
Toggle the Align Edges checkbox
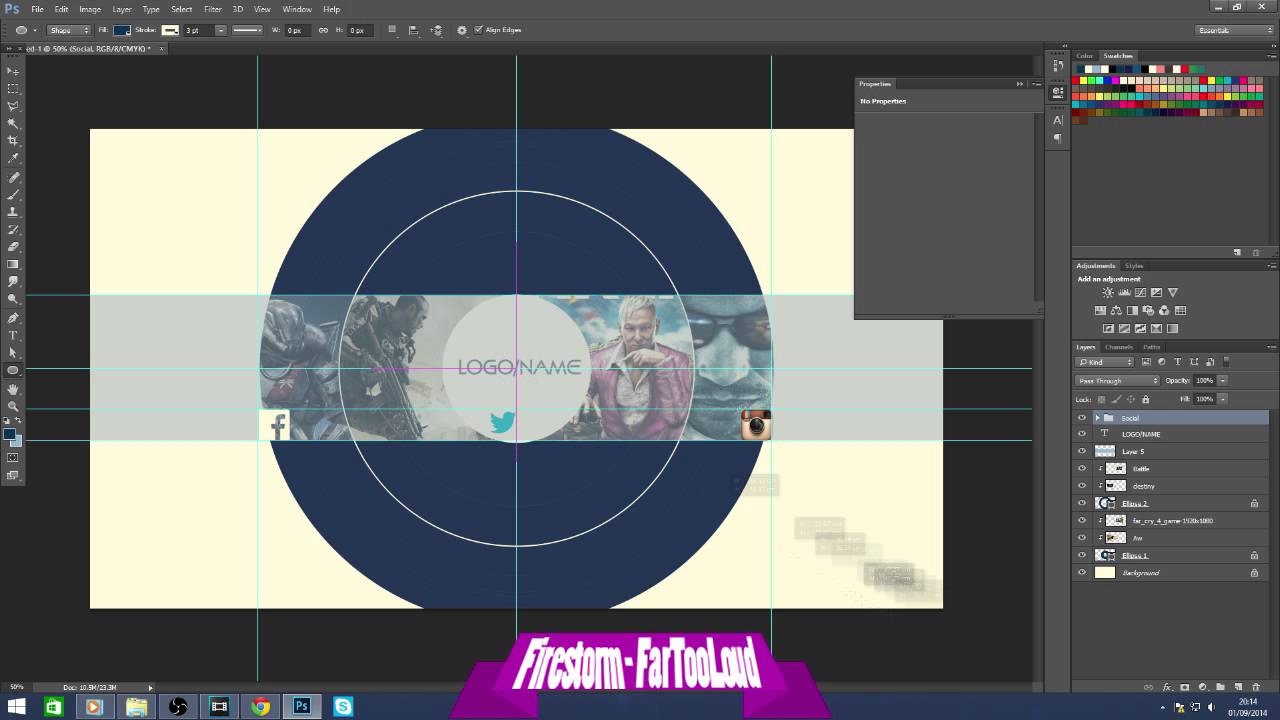(478, 30)
